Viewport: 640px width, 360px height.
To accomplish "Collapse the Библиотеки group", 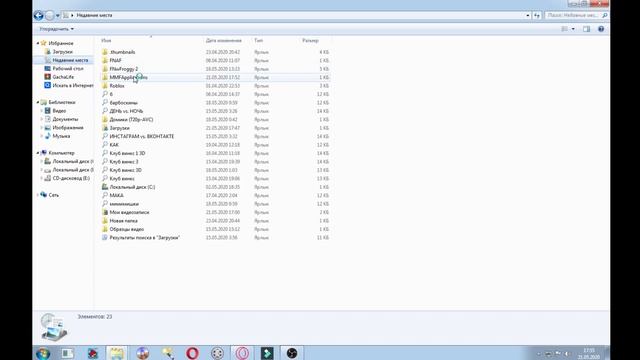I will pyautogui.click(x=38, y=102).
